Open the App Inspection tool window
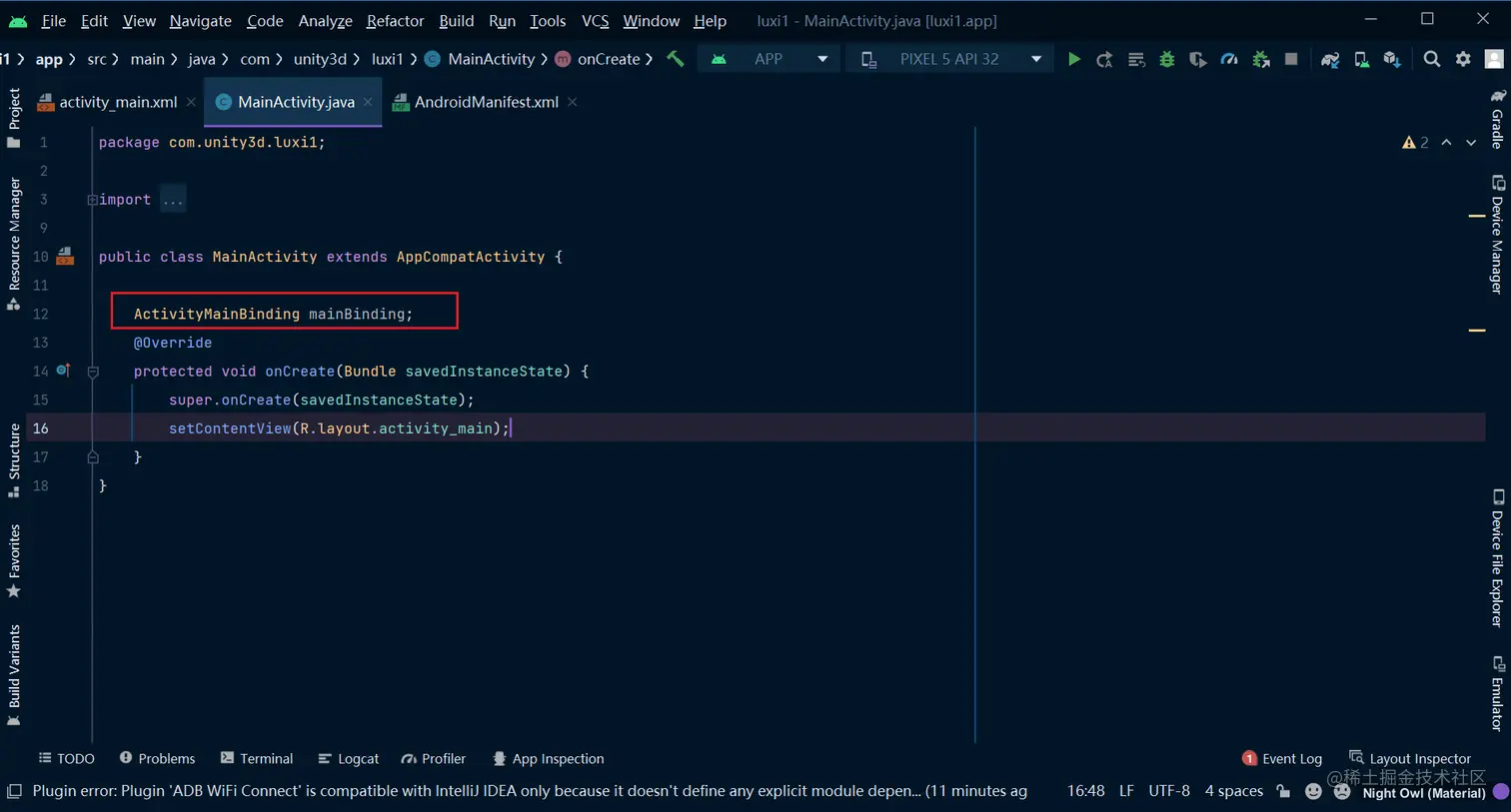1511x812 pixels. pyautogui.click(x=548, y=759)
